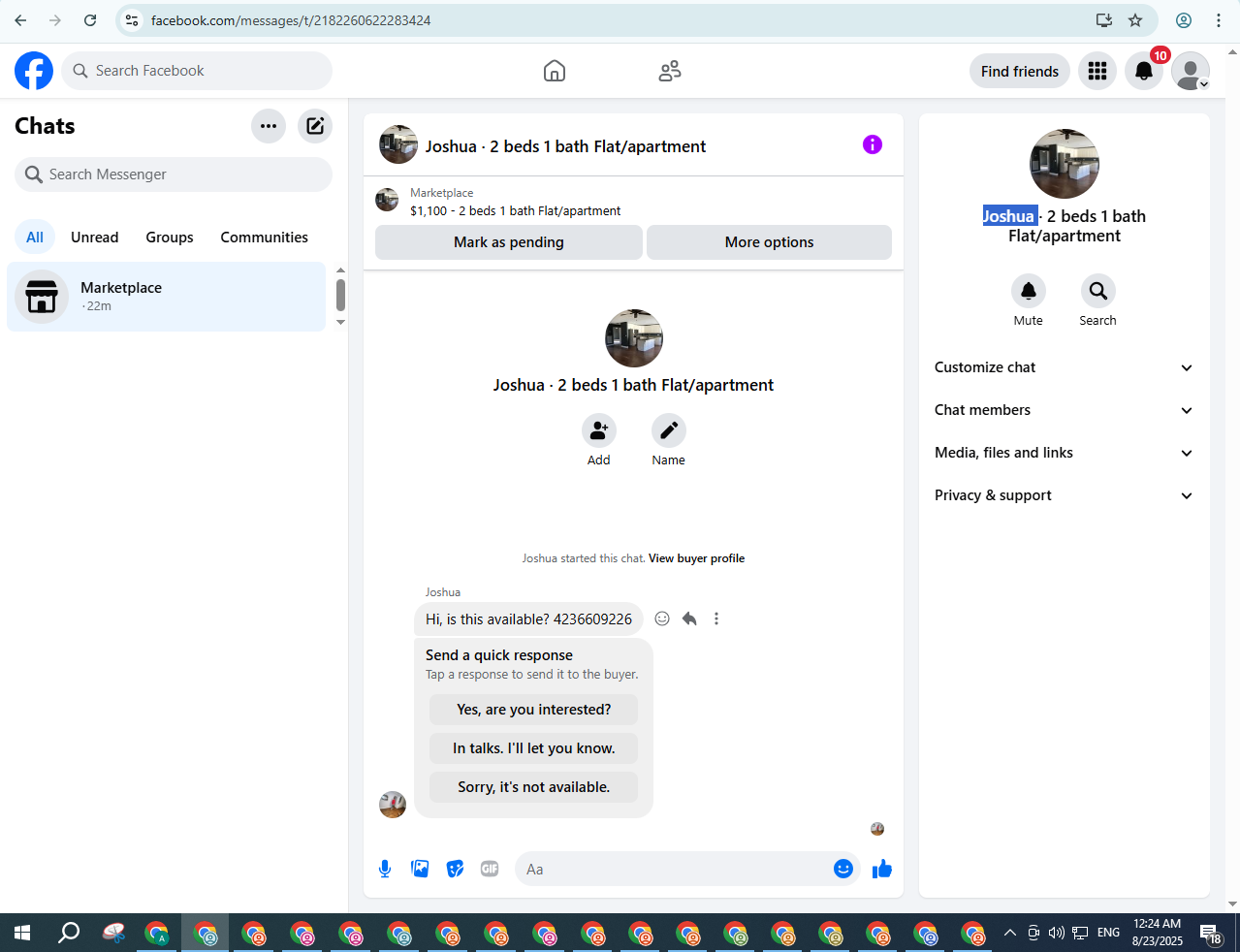Image resolution: width=1240 pixels, height=952 pixels.
Task: Open the browser three-dot menu
Action: pos(1219,20)
